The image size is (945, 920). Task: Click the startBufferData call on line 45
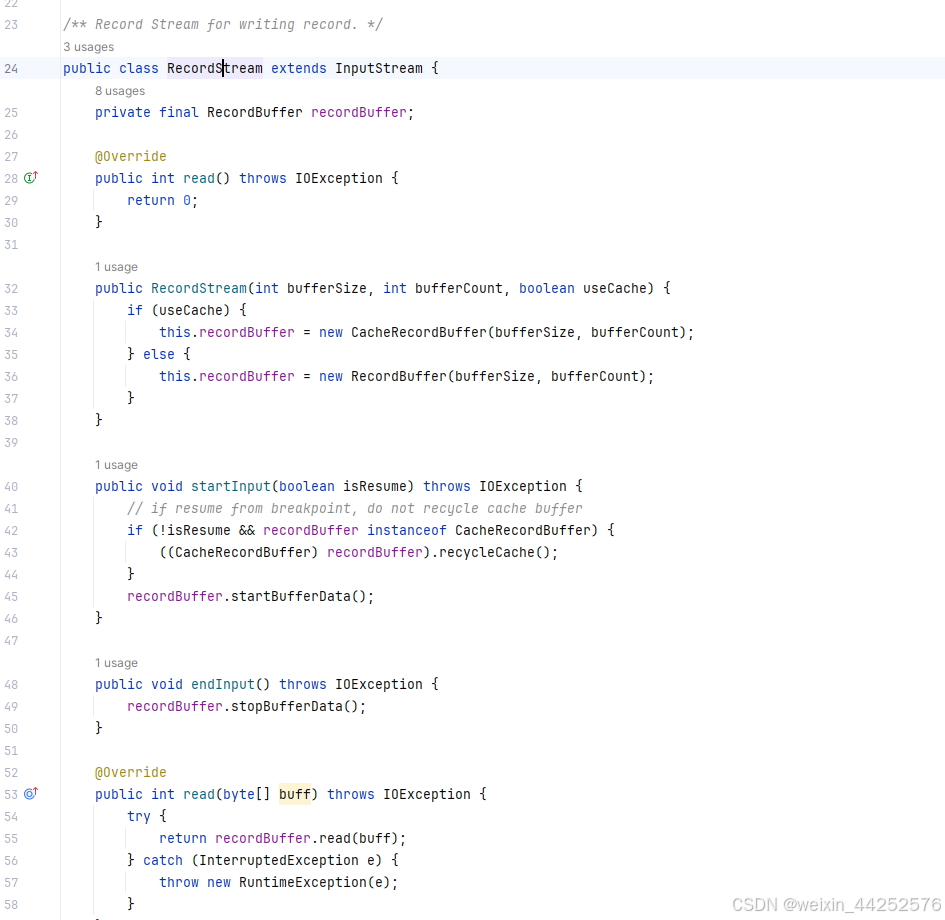pyautogui.click(x=290, y=596)
